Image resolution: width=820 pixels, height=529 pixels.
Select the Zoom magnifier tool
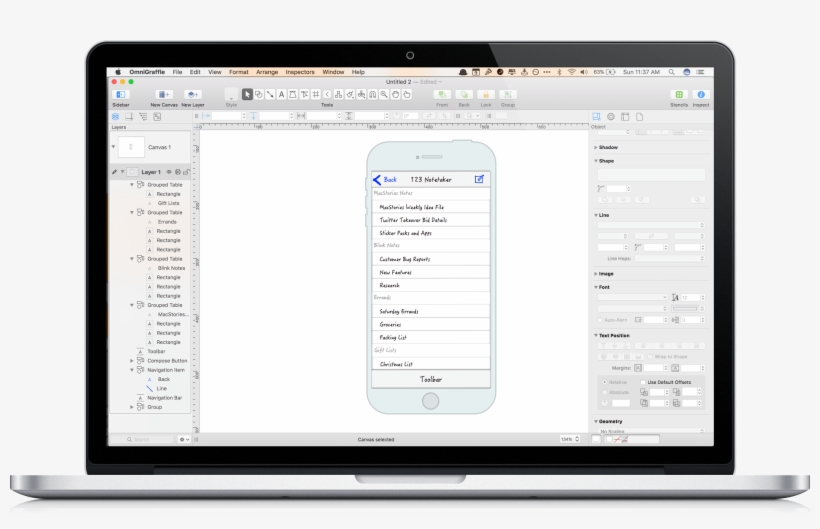[x=384, y=95]
